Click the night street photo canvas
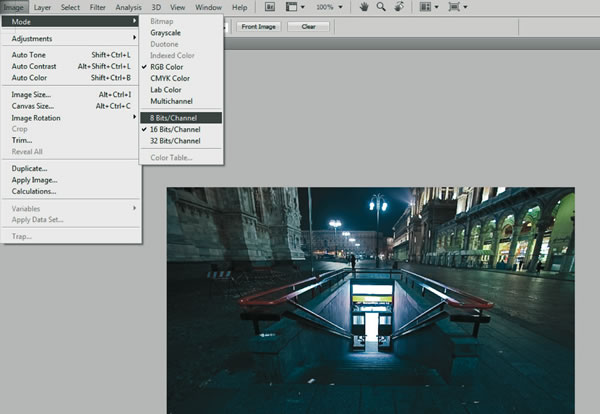The height and width of the screenshot is (414, 600). pos(371,300)
